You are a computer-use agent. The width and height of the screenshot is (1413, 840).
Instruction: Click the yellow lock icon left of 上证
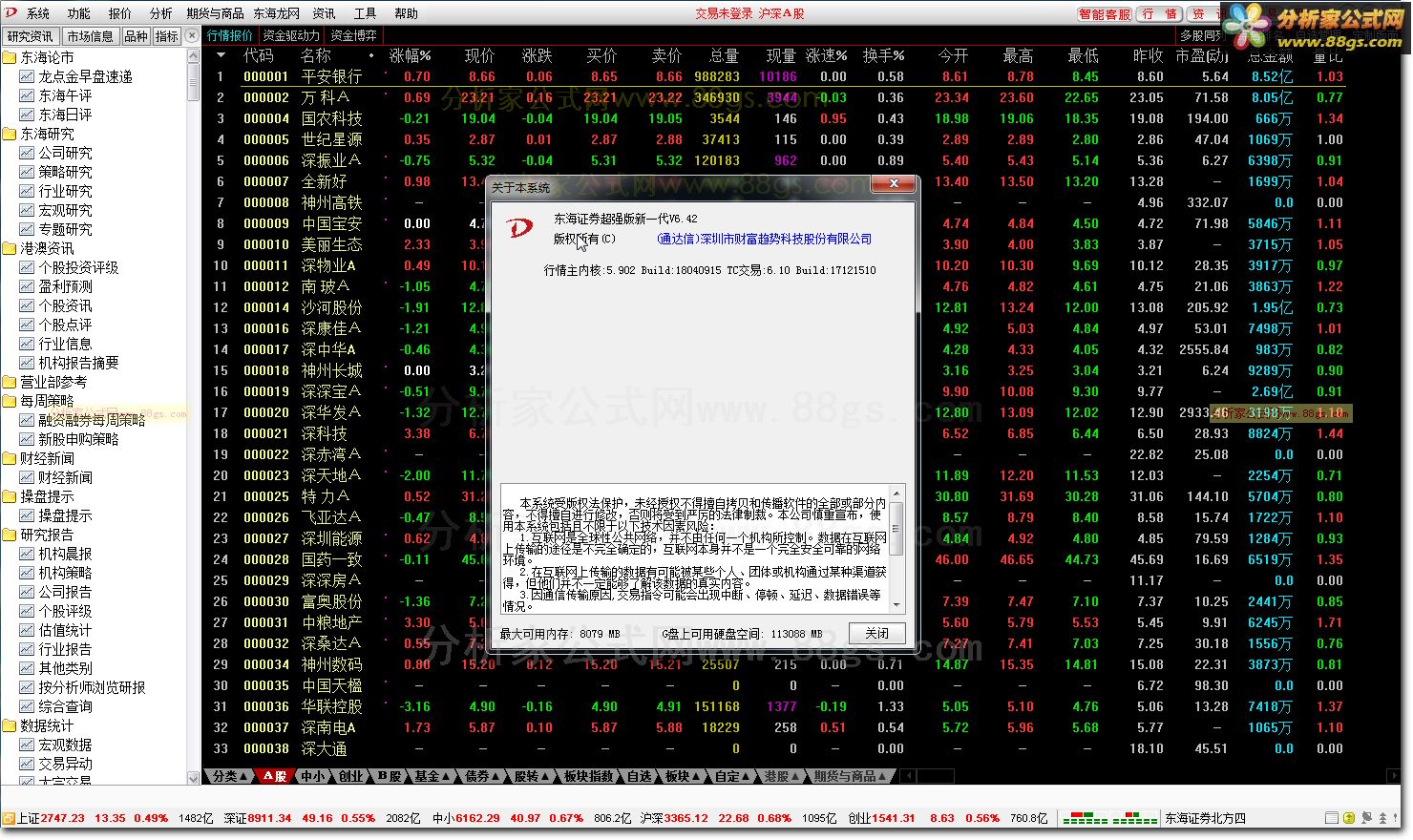[x=9, y=818]
